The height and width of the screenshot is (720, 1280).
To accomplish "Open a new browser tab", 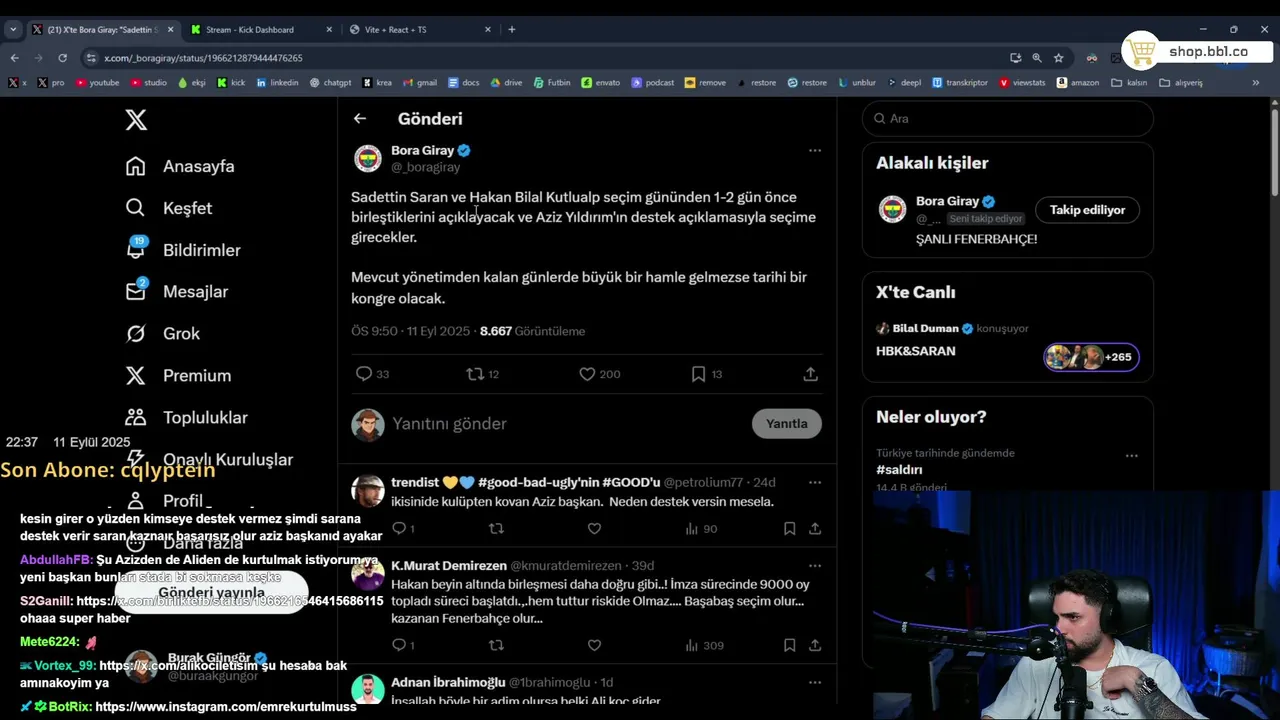I will coord(512,29).
